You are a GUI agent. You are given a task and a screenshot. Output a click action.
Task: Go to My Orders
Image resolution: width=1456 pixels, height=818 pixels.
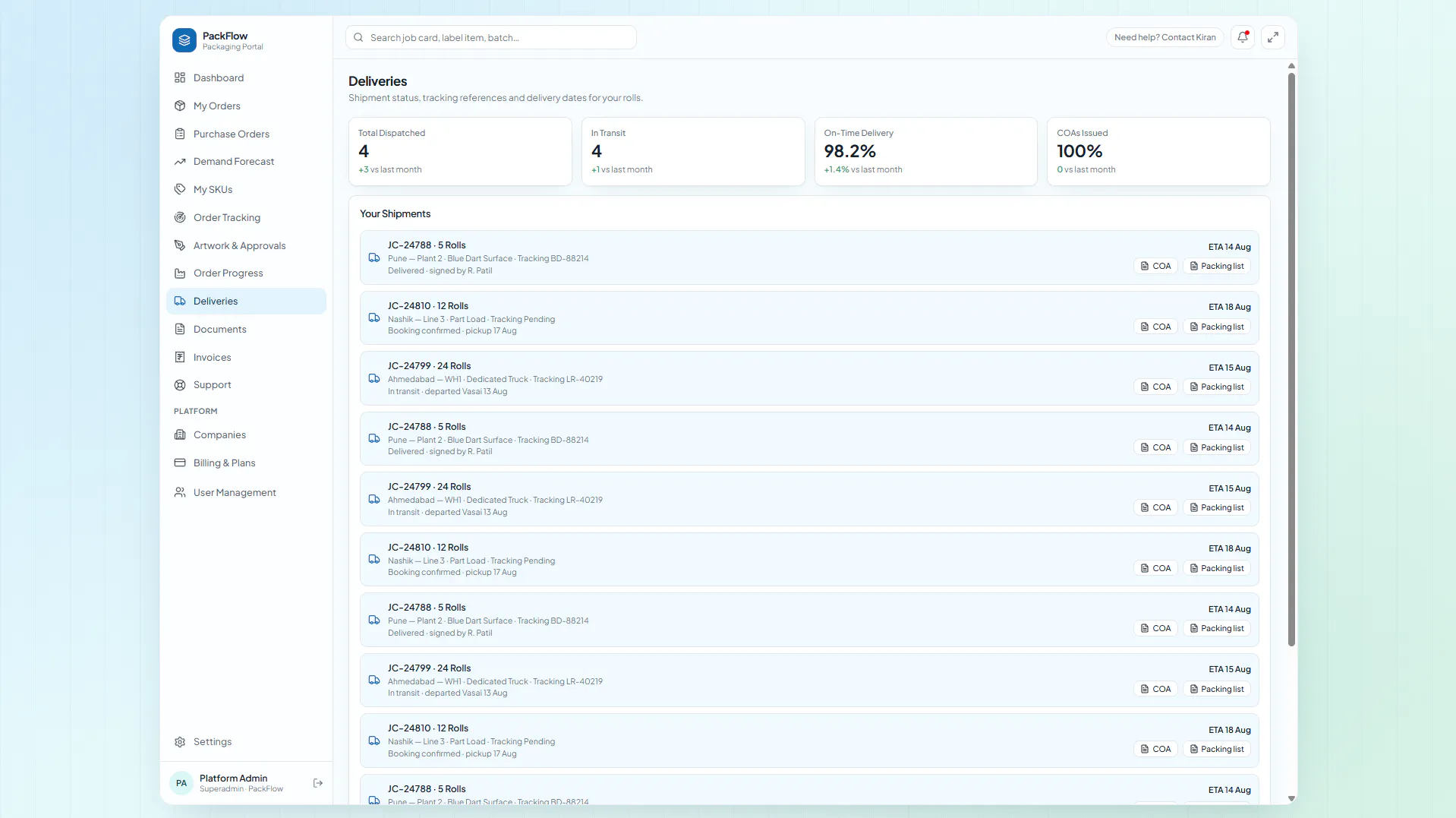click(246, 106)
